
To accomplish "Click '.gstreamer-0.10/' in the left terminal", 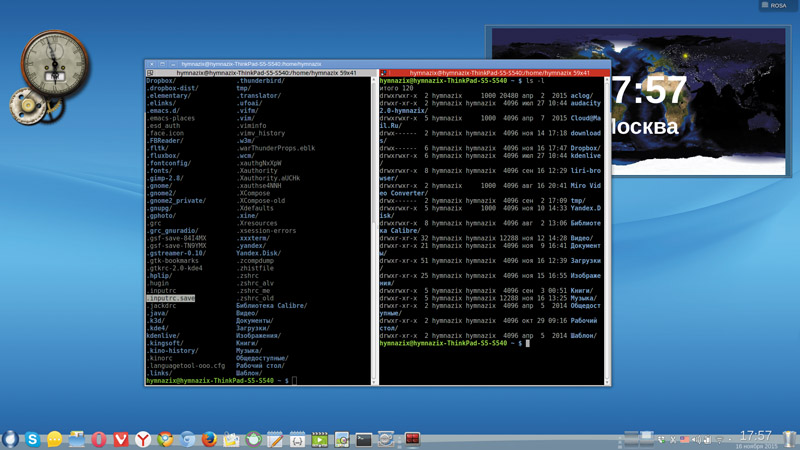I will pos(177,253).
